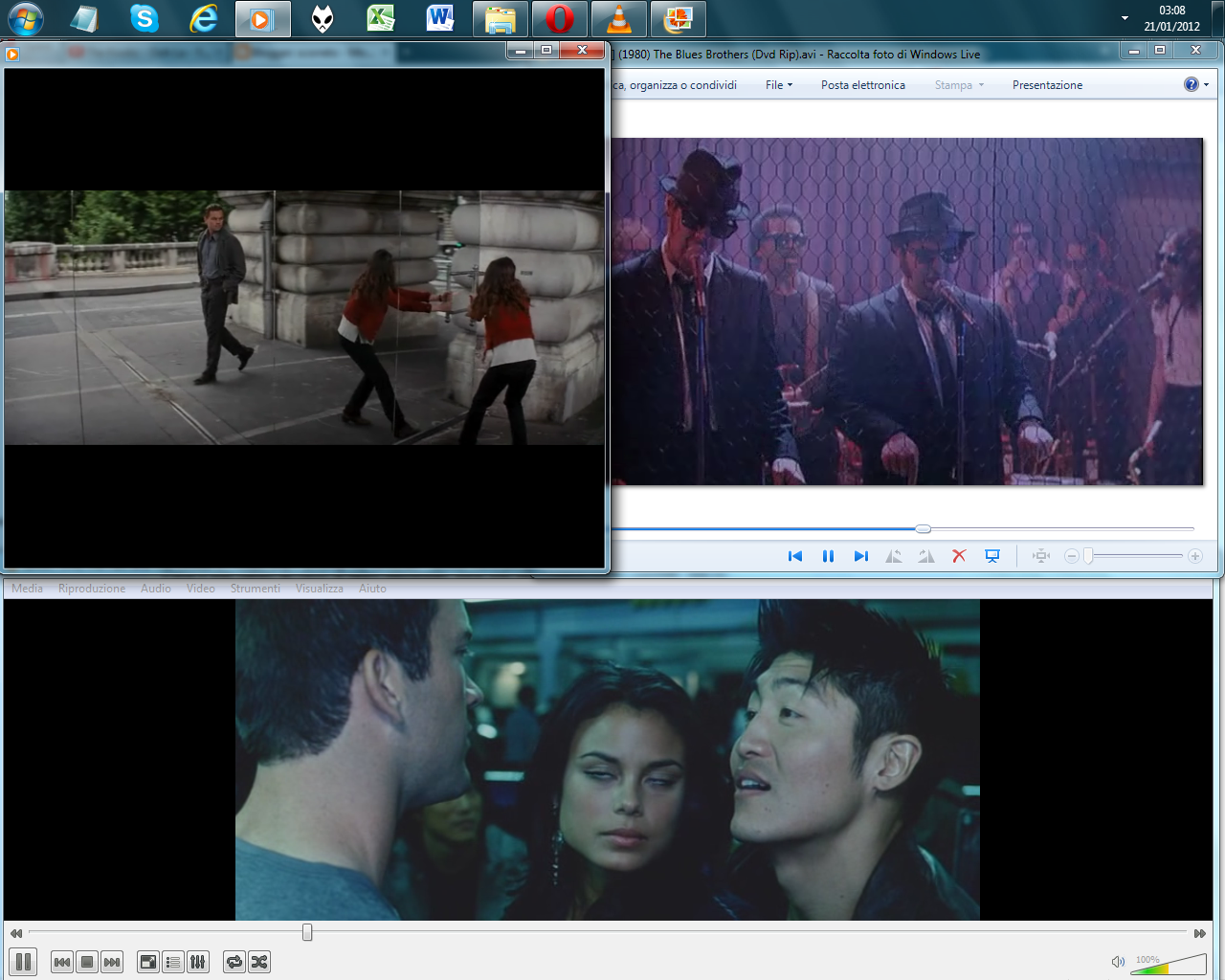Stop VLC playback

[x=87, y=962]
